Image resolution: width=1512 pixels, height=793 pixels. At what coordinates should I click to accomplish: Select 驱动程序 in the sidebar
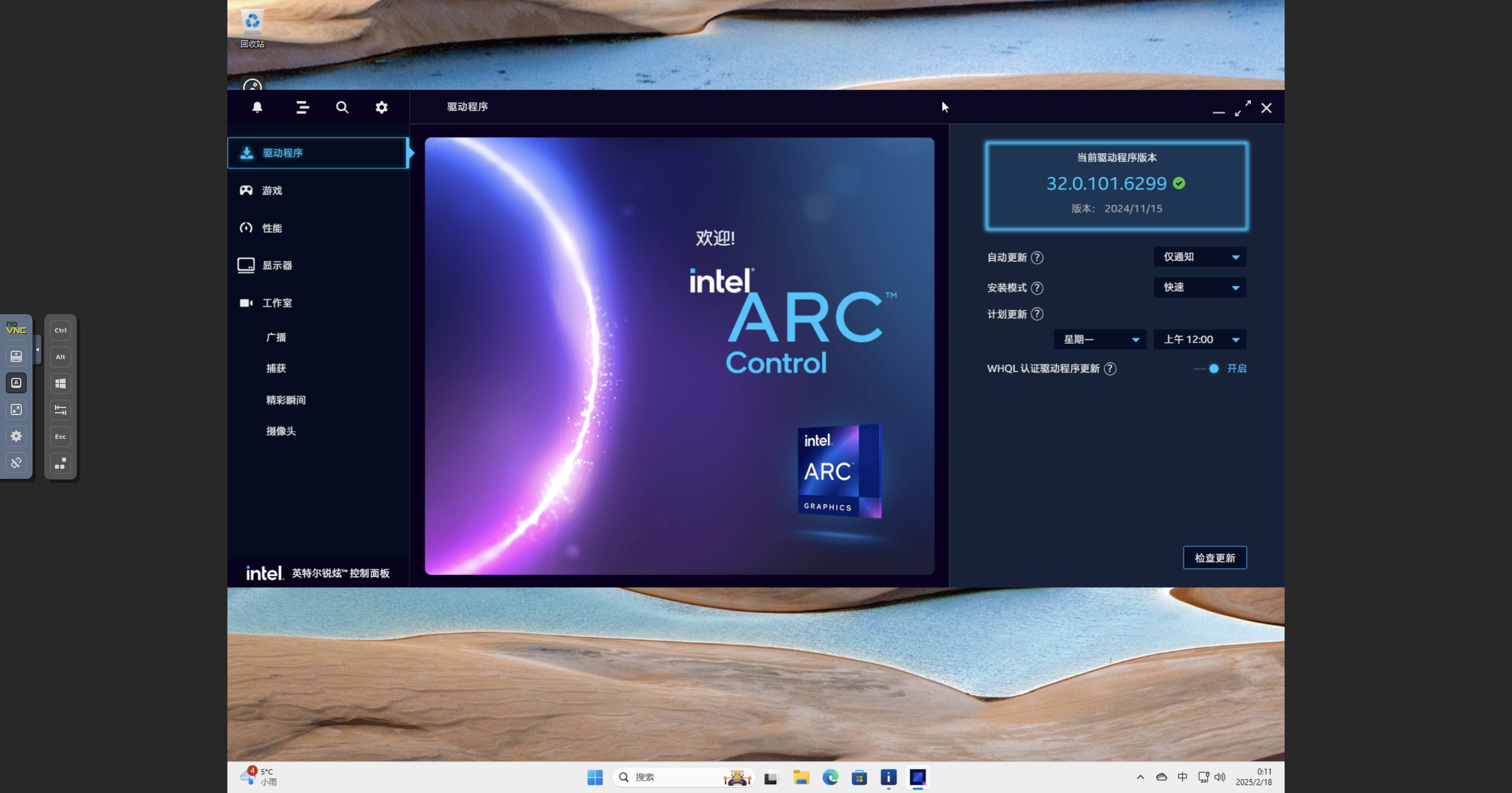click(x=282, y=152)
